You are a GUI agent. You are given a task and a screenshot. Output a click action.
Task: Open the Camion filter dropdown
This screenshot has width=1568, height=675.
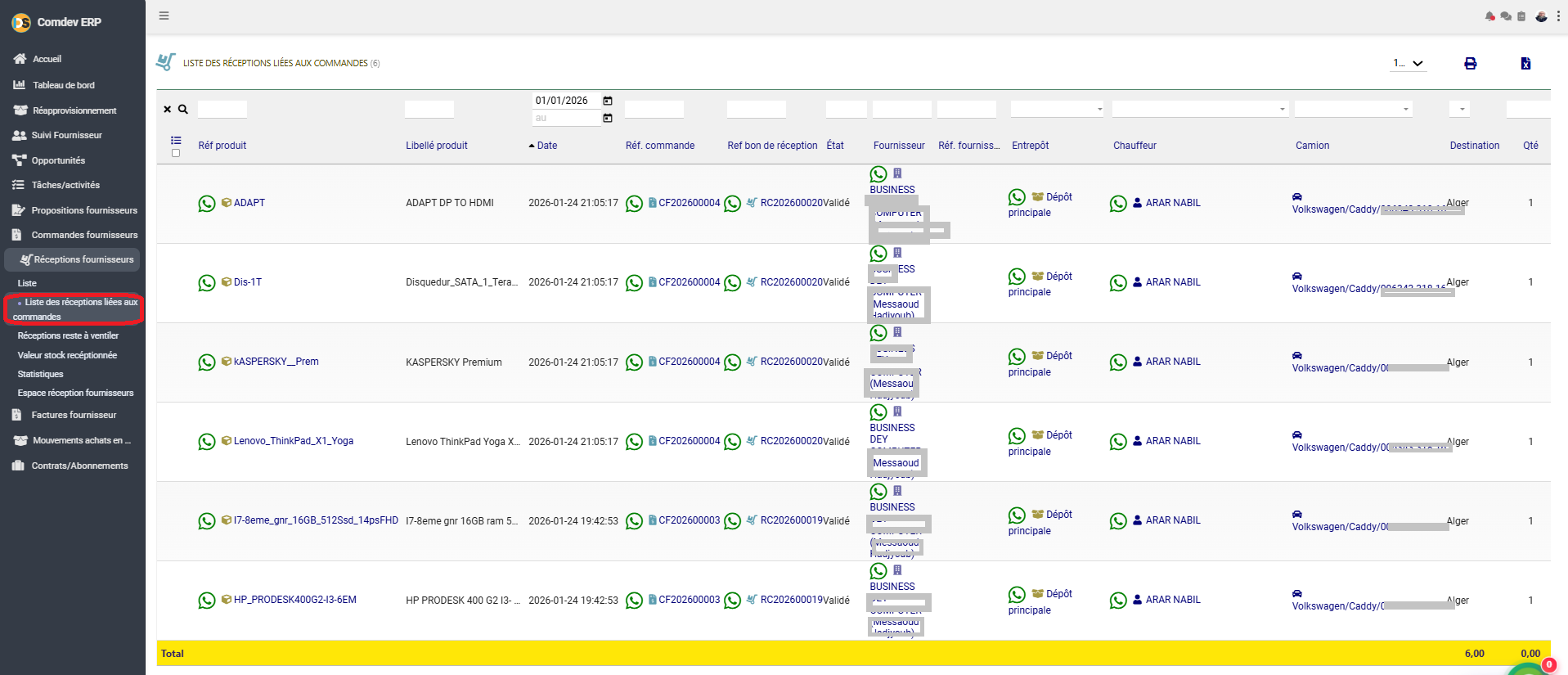coord(1353,109)
